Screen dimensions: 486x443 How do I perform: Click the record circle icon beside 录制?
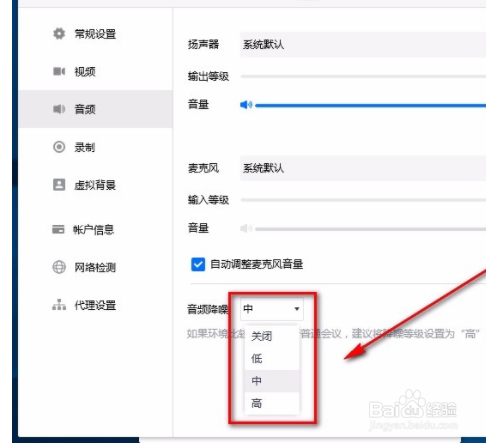click(59, 147)
